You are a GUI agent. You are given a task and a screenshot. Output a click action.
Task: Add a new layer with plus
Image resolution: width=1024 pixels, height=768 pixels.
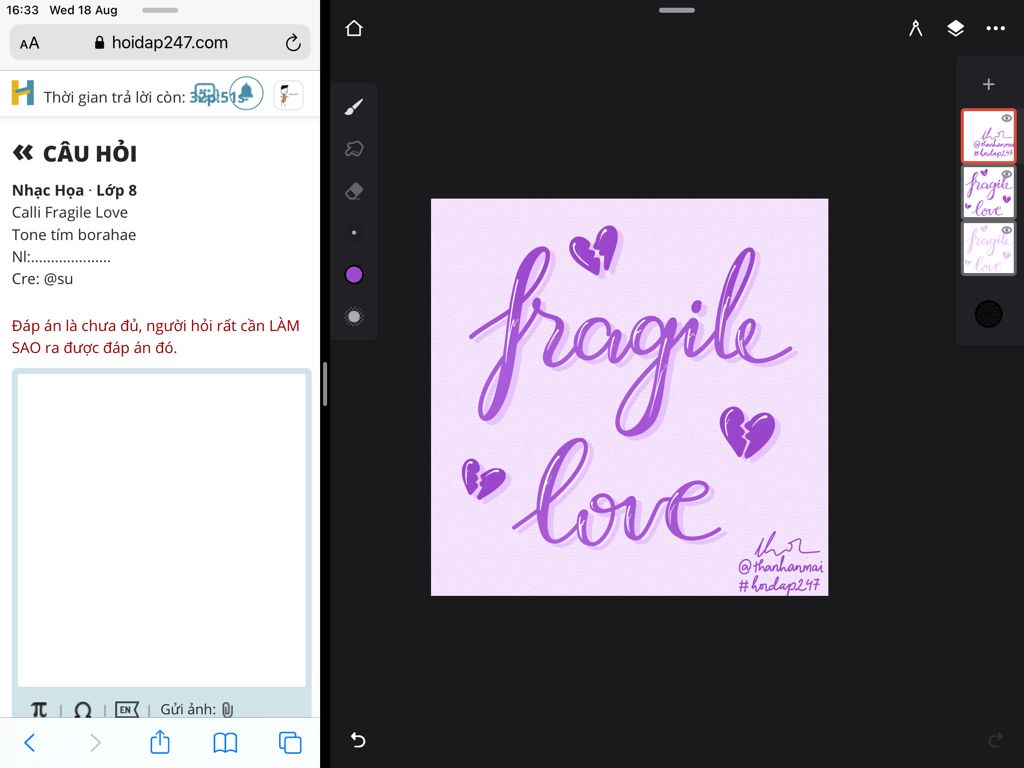click(989, 84)
